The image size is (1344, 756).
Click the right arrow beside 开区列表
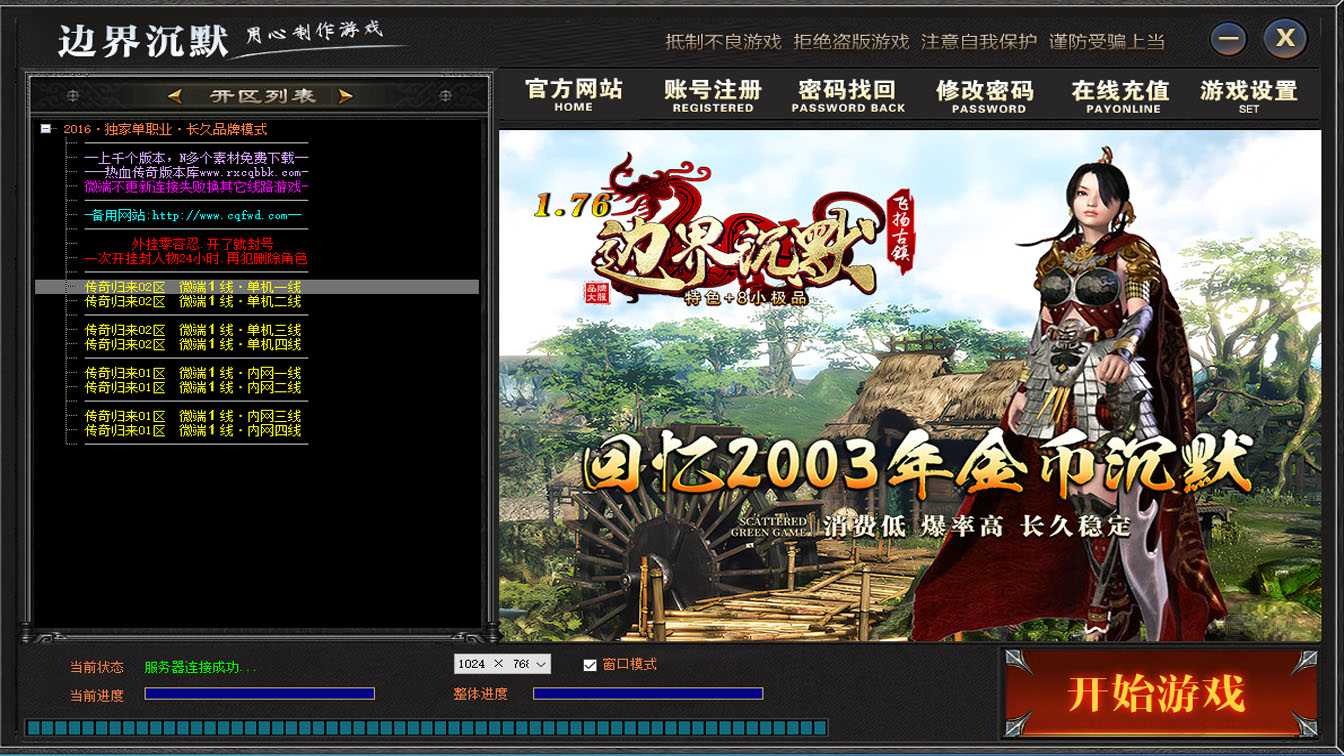346,96
